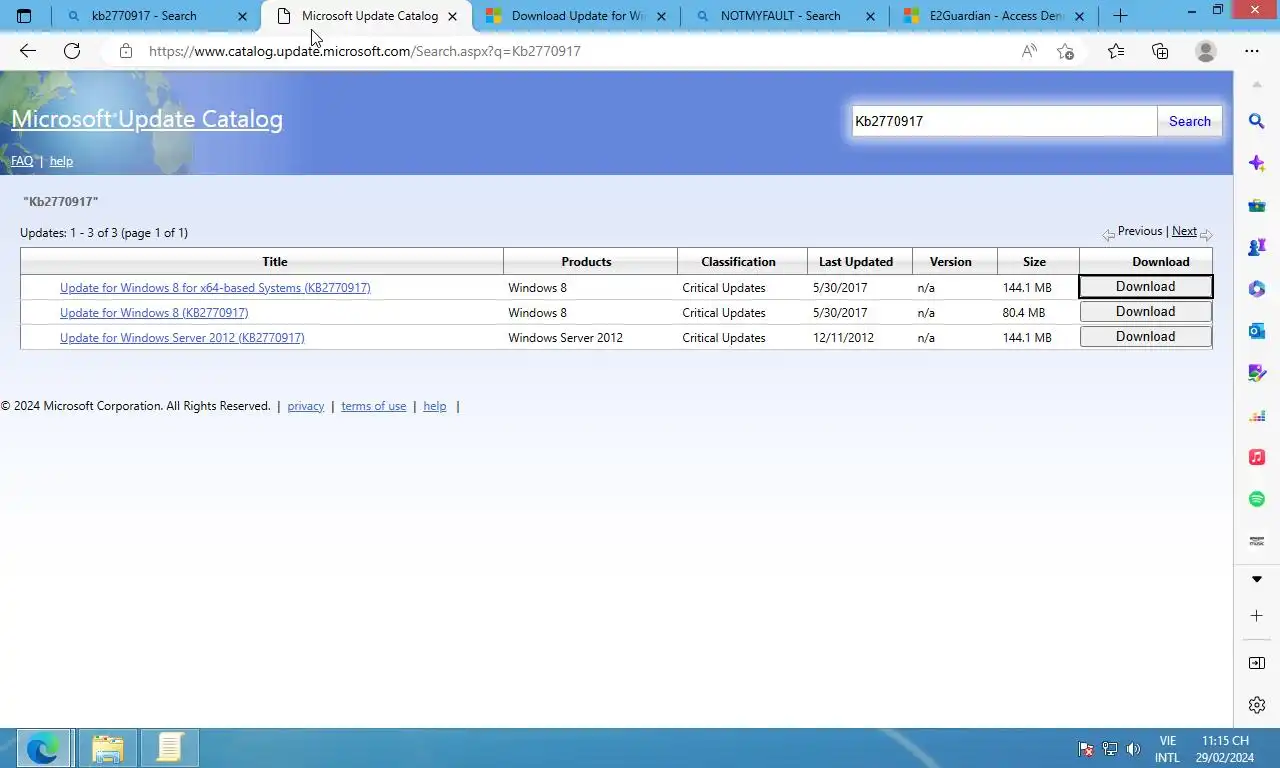Open Edge Settings and more menu

point(1252,51)
